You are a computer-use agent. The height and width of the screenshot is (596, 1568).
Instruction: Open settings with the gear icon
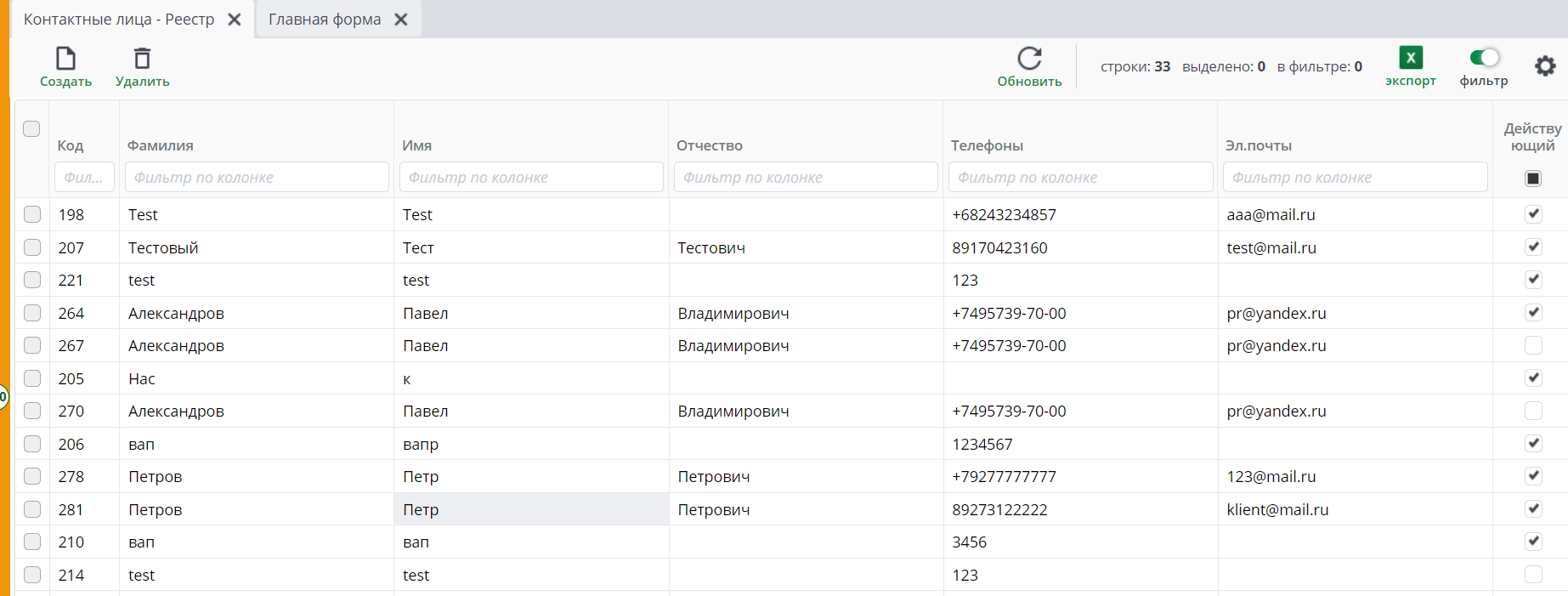(x=1544, y=65)
